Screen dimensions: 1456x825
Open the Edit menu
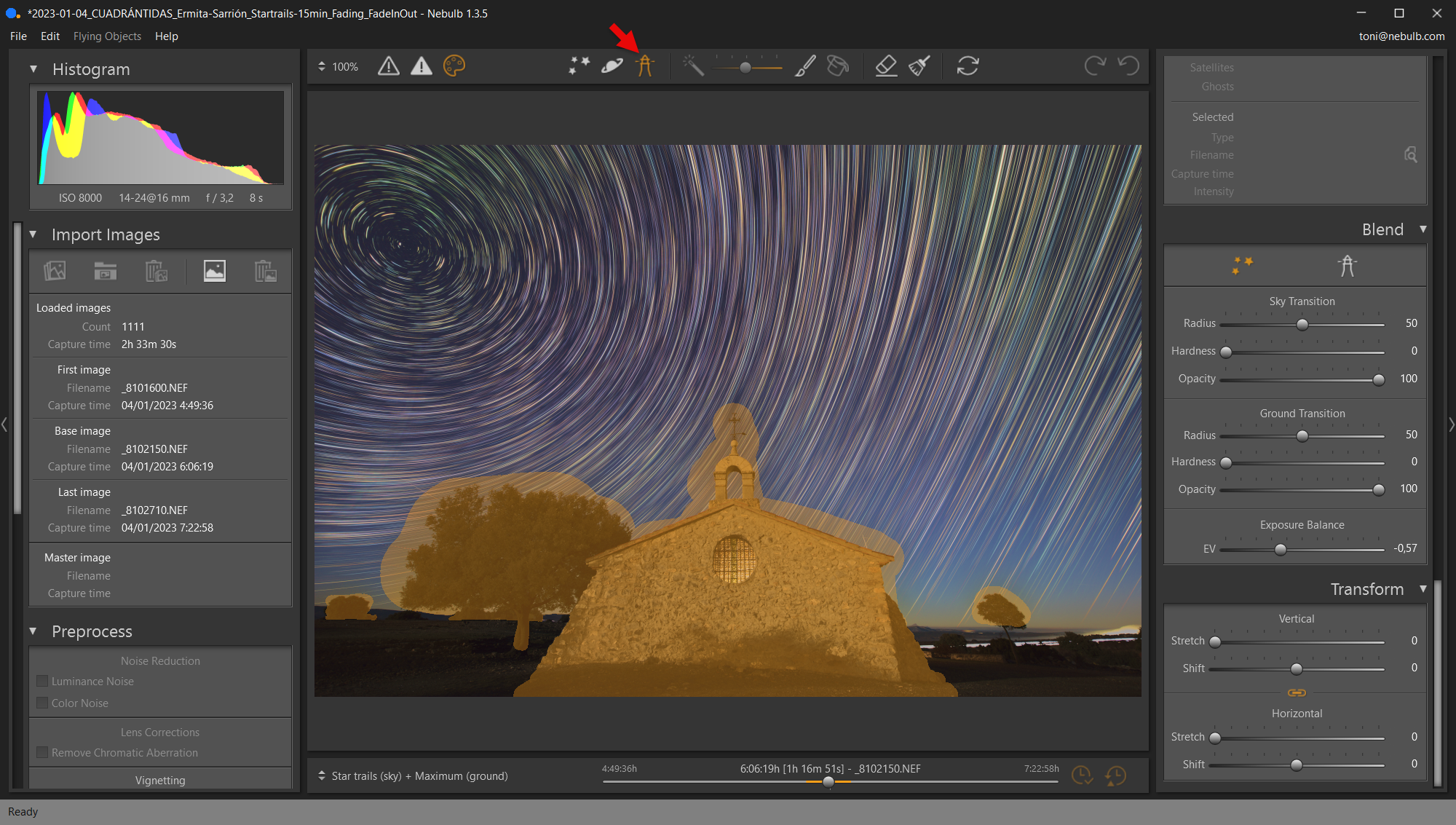pyautogui.click(x=50, y=36)
